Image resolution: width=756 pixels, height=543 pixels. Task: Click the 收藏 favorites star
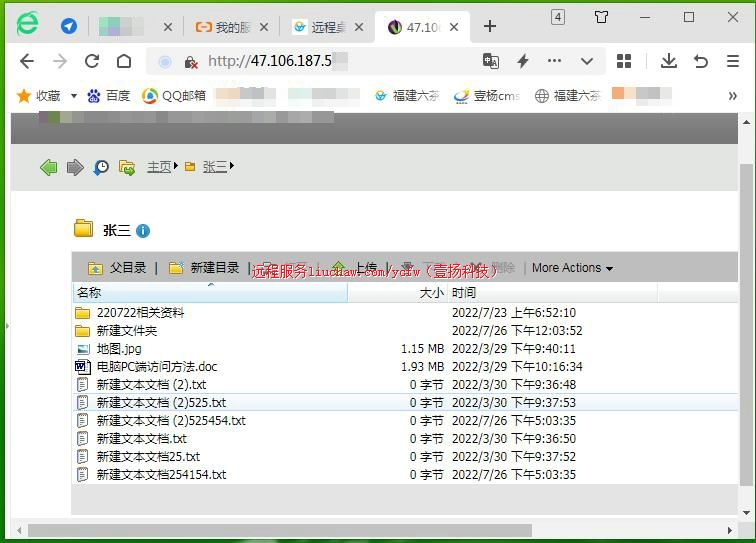[x=24, y=96]
